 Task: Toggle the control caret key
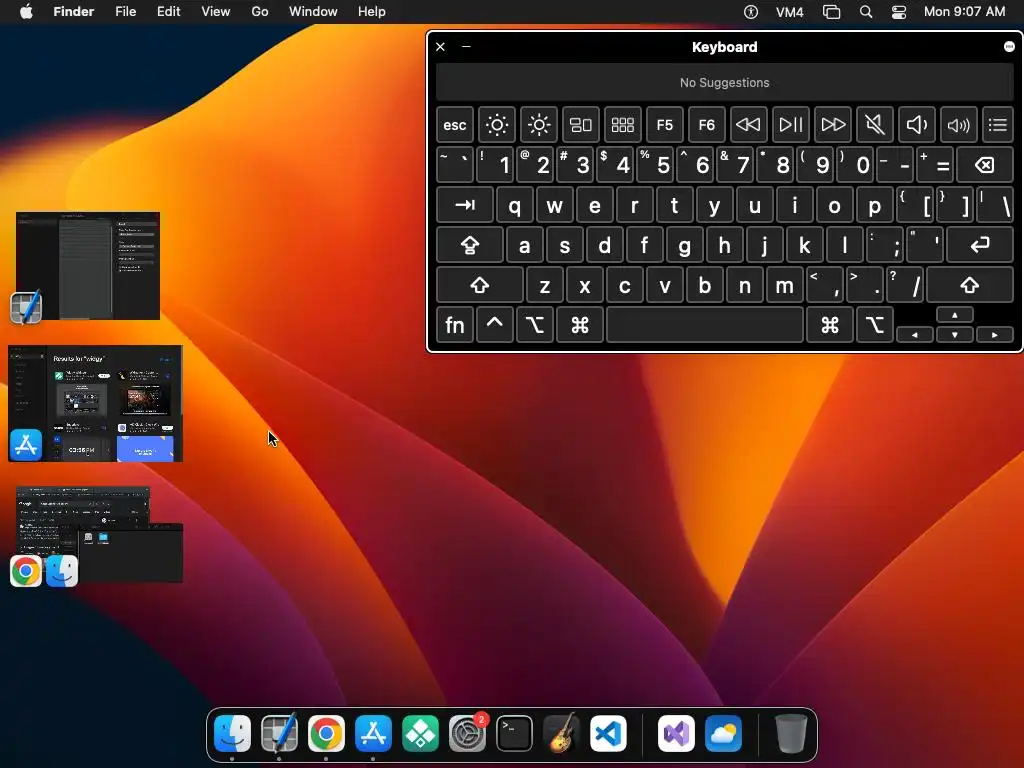[494, 325]
